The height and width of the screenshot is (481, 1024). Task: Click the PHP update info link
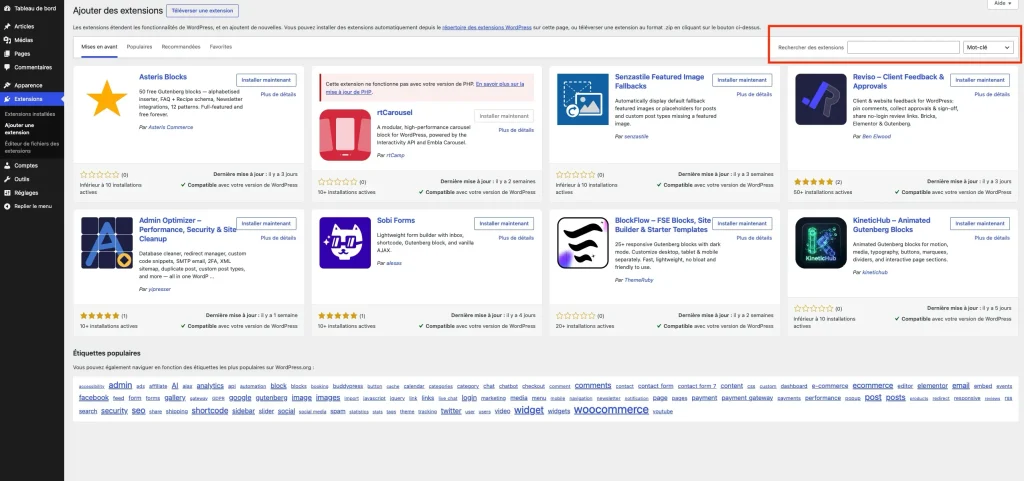(x=426, y=88)
